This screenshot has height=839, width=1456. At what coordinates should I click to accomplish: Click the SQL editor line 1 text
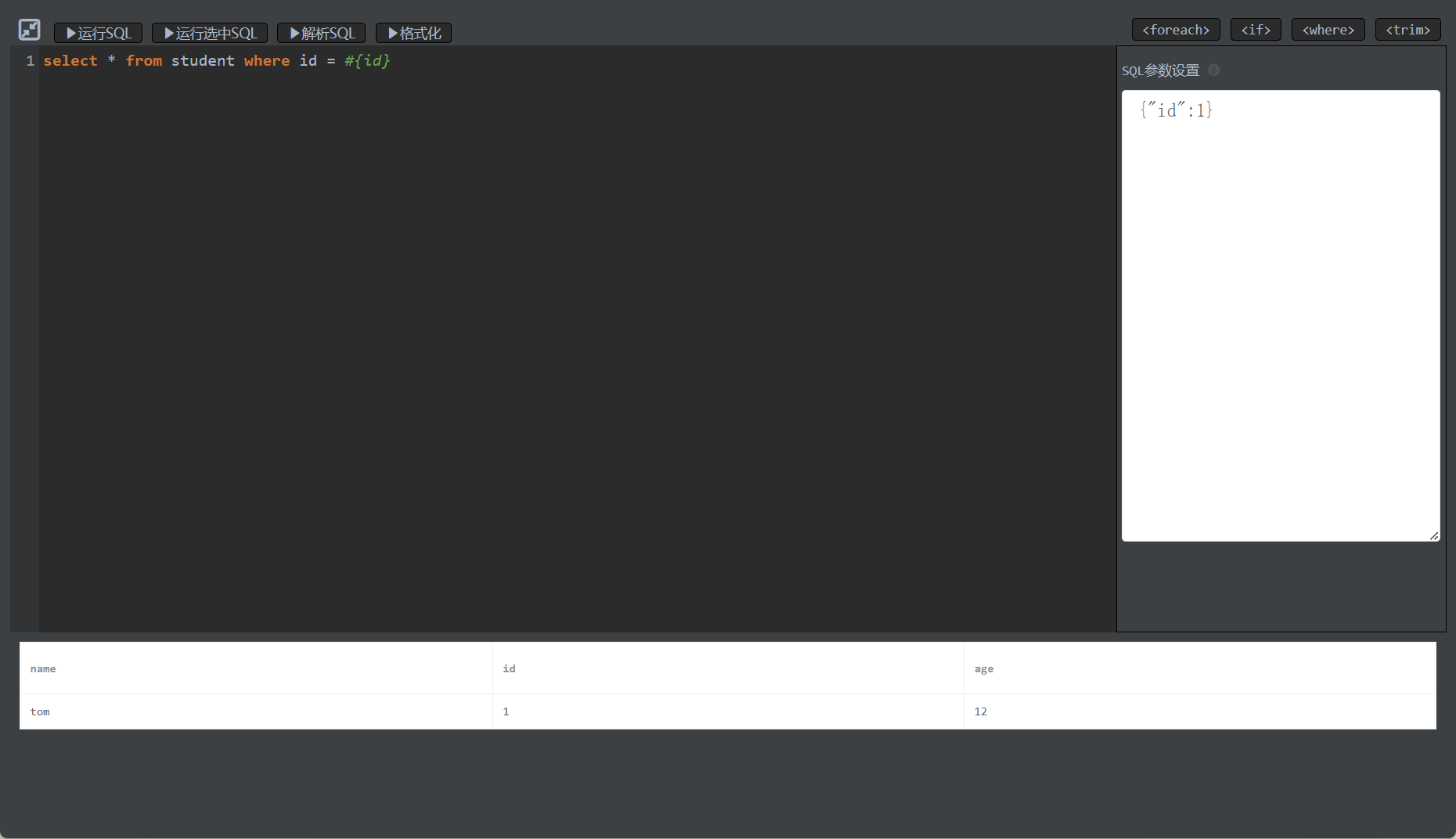[217, 60]
